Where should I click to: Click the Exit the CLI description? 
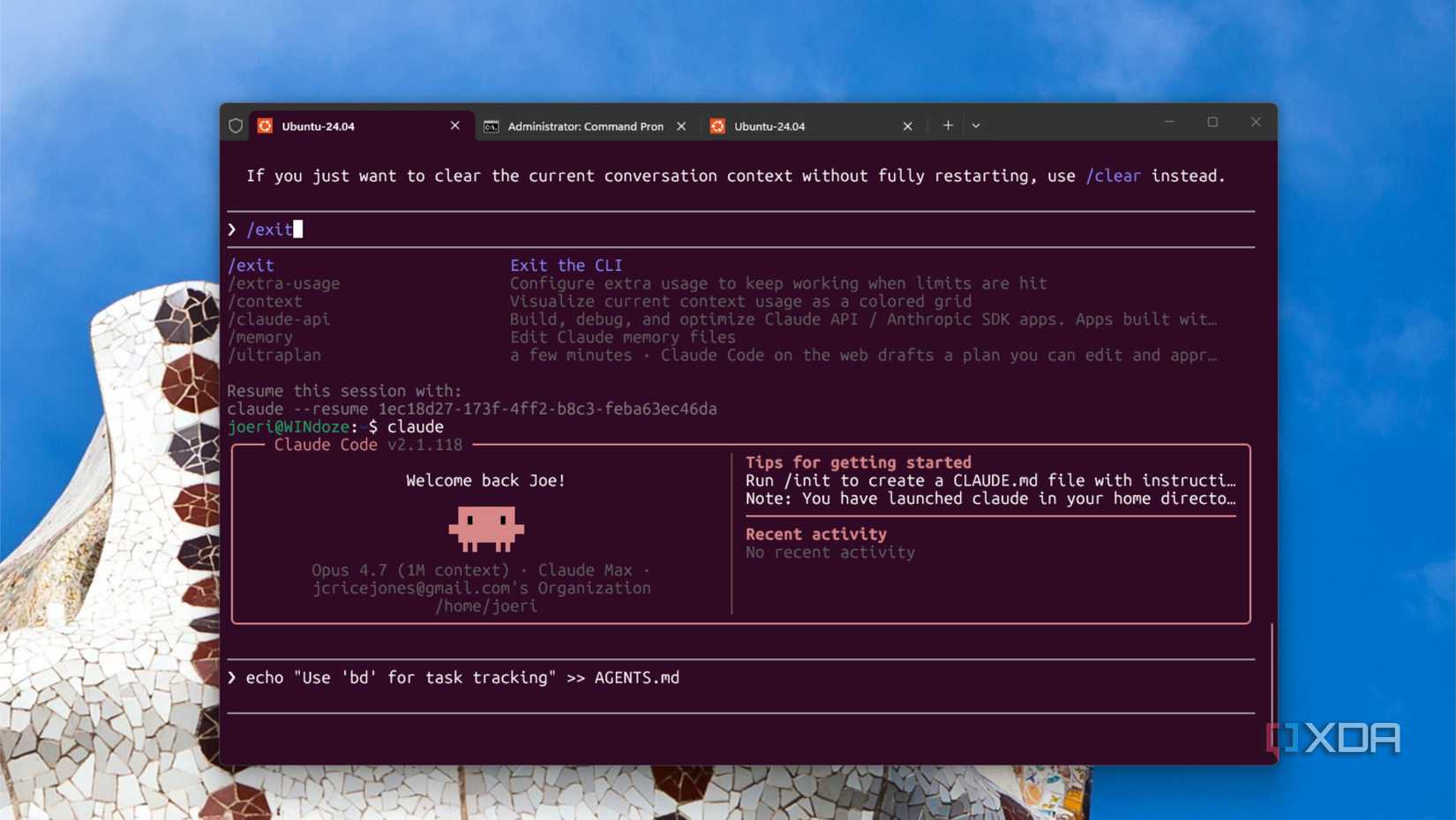click(566, 265)
